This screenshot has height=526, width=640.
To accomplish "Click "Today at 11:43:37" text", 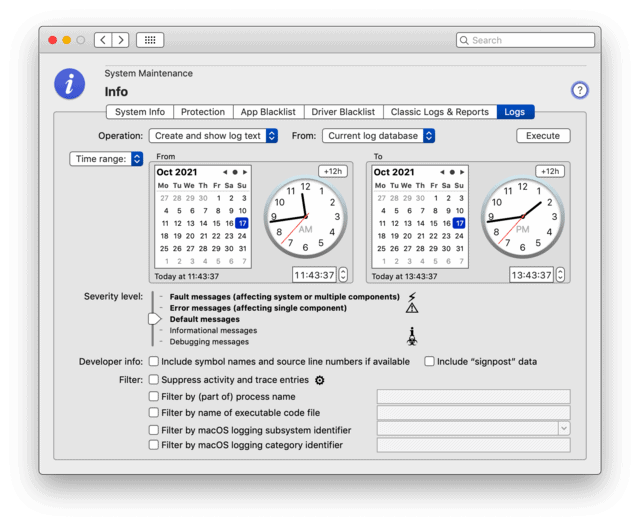I will (187, 276).
